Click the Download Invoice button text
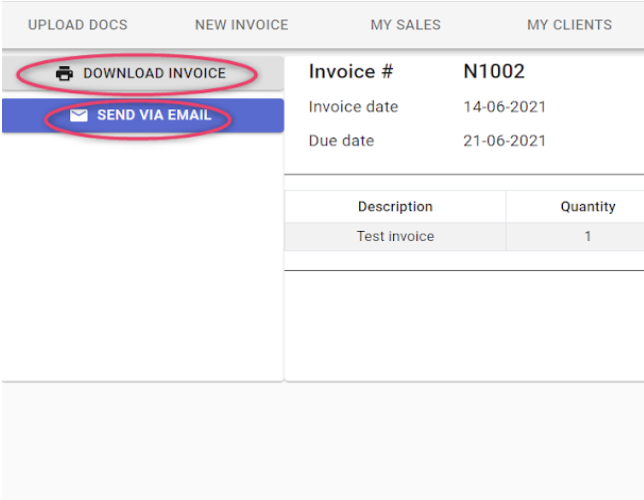 (x=154, y=73)
